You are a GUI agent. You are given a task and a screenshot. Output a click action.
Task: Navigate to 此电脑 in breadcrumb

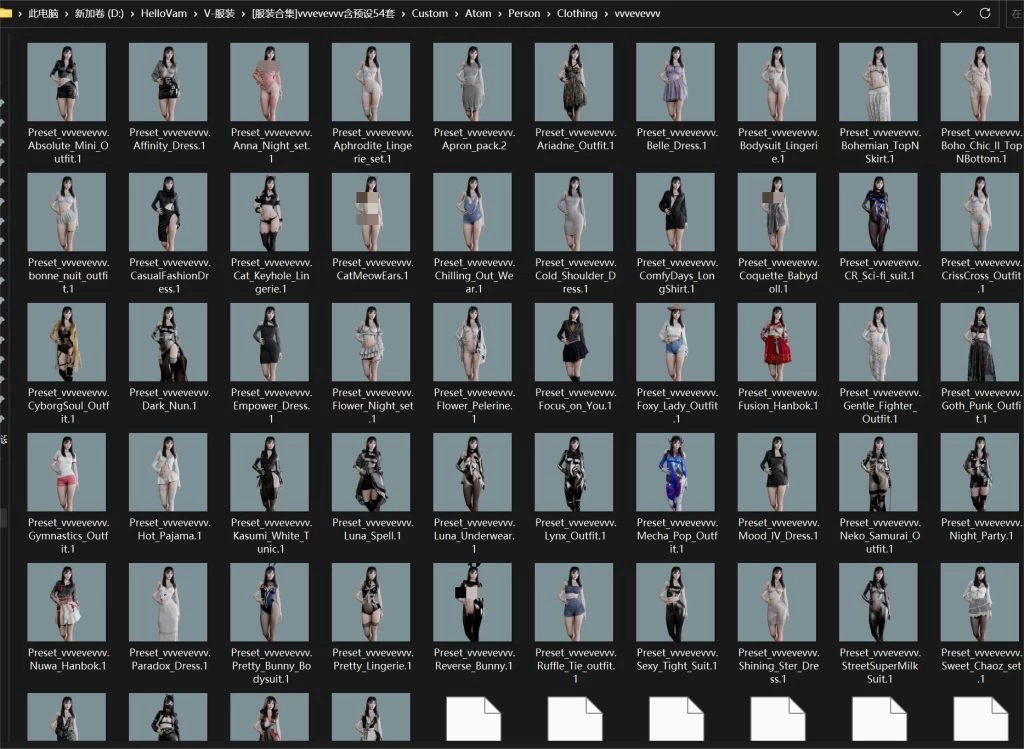(x=43, y=14)
